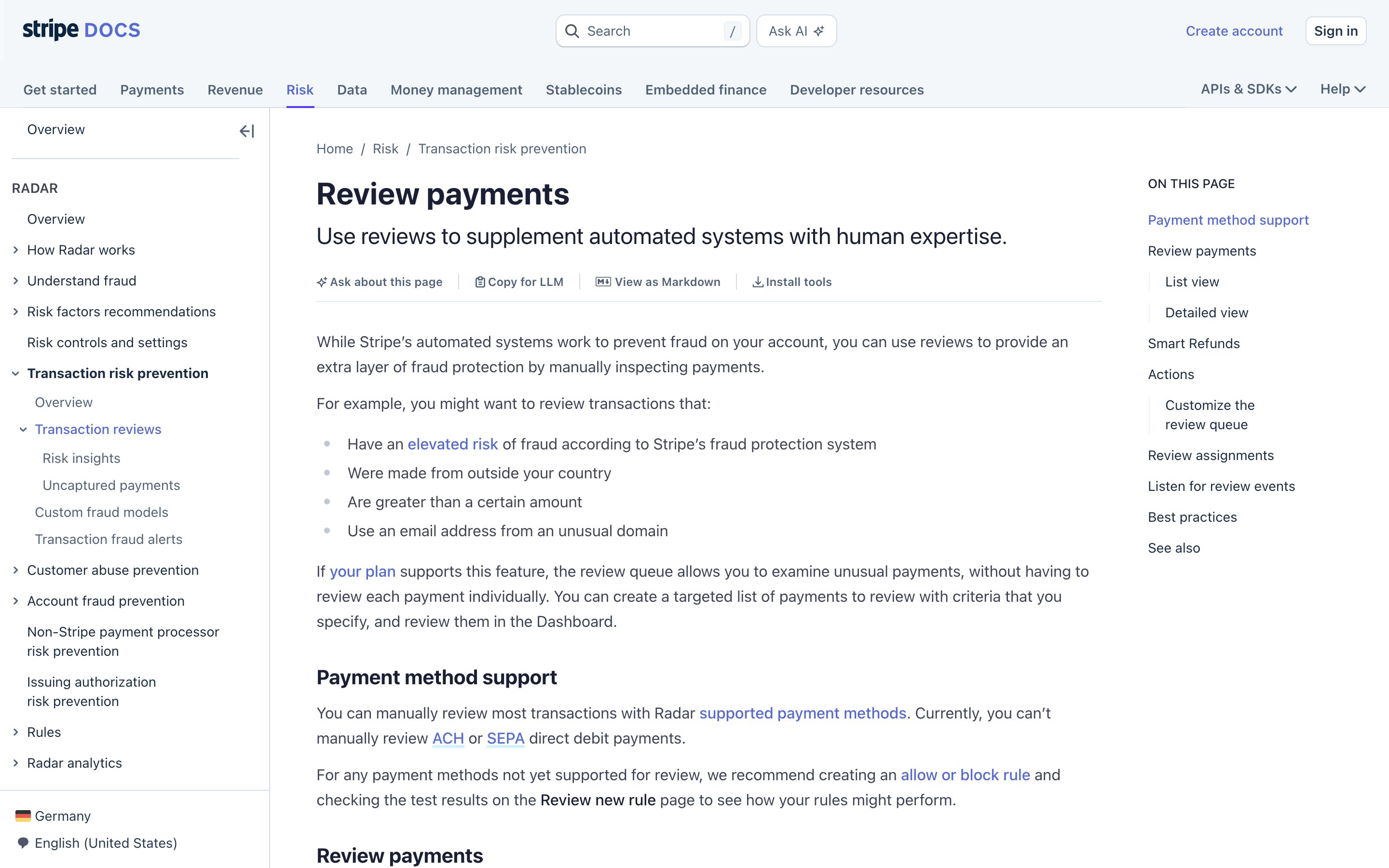The image size is (1389, 868).
Task: Open the Developer resources tab
Action: pyautogui.click(x=857, y=90)
